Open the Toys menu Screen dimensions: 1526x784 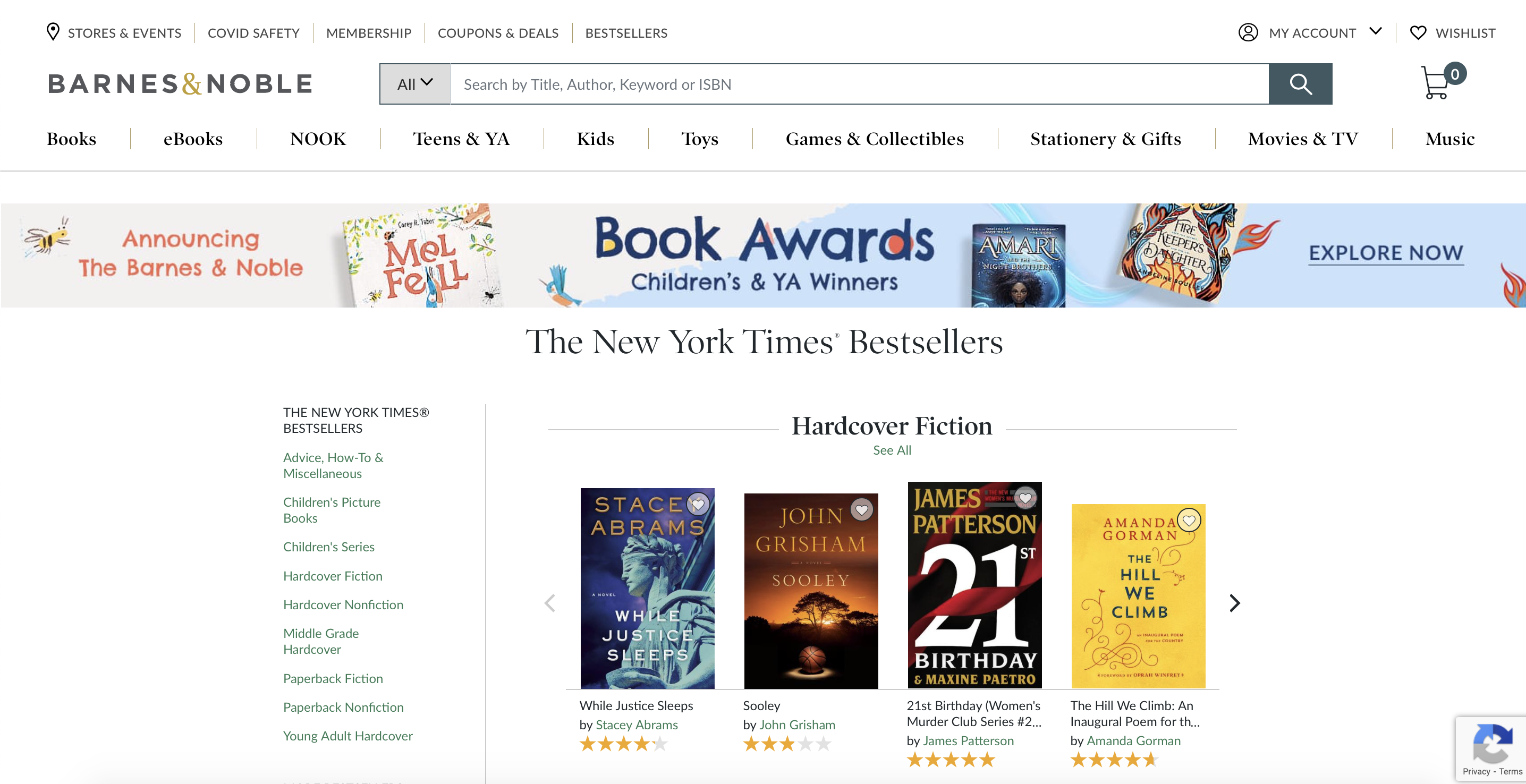(700, 139)
